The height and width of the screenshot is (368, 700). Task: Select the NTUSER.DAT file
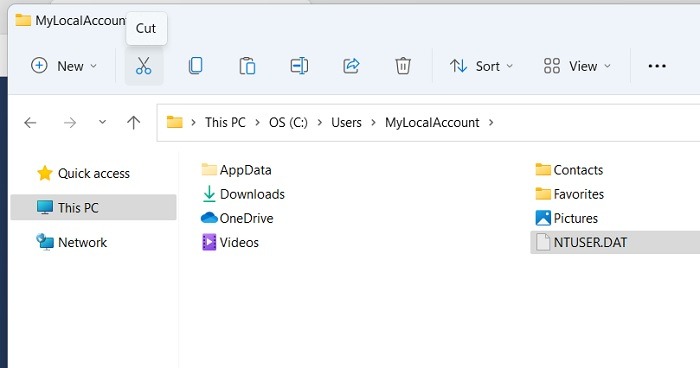(x=615, y=242)
